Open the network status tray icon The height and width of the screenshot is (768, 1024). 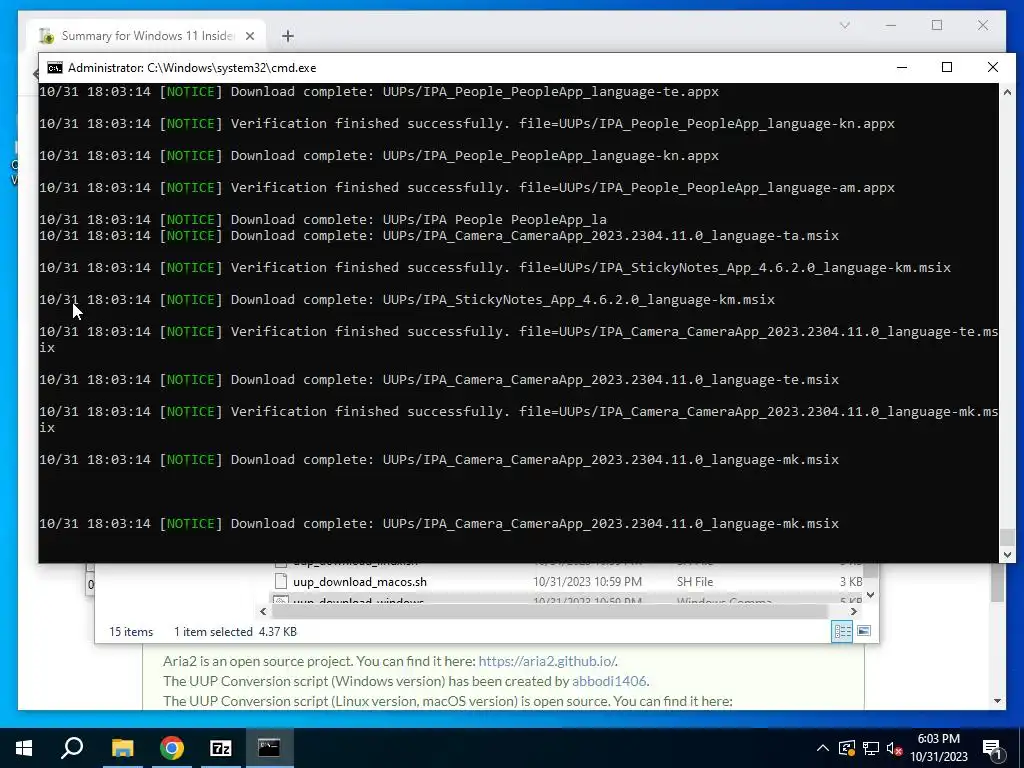tap(871, 748)
